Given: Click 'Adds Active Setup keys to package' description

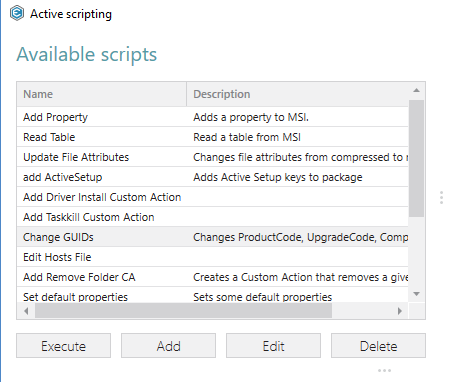Looking at the screenshot, I should pyautogui.click(x=278, y=177).
